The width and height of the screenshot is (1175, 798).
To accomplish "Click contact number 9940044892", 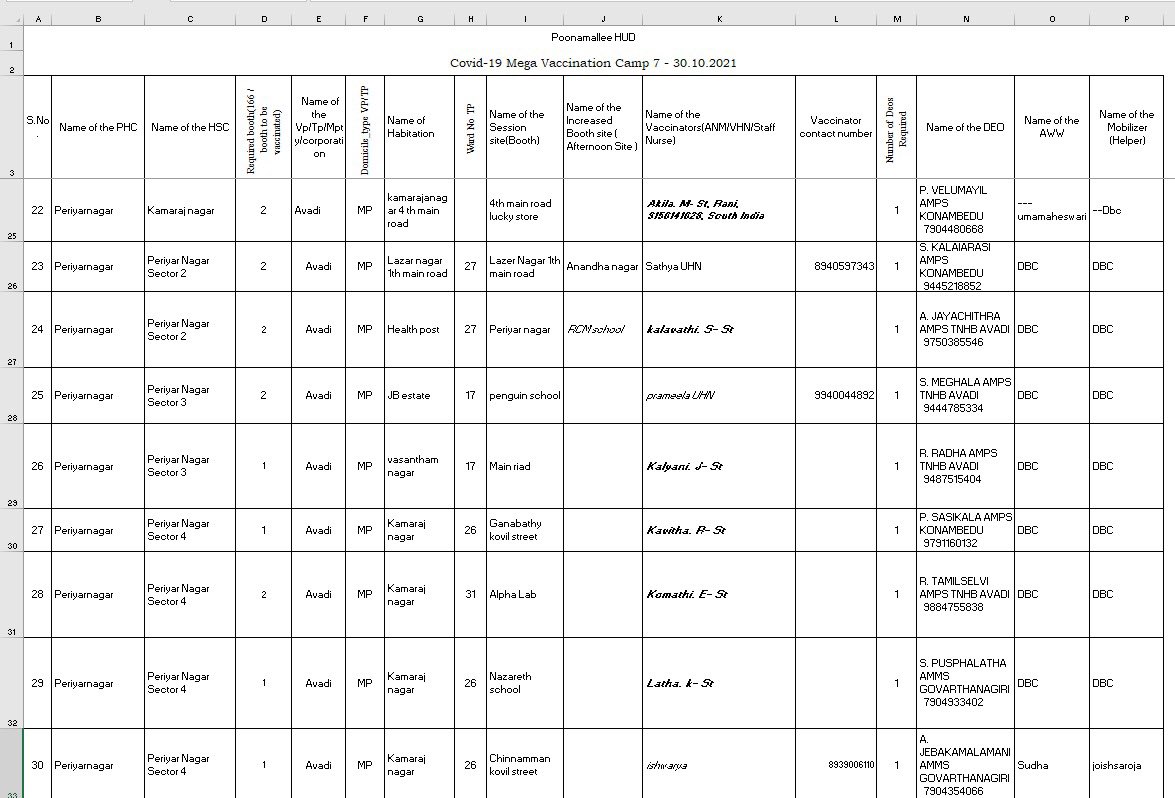I will click(x=836, y=396).
